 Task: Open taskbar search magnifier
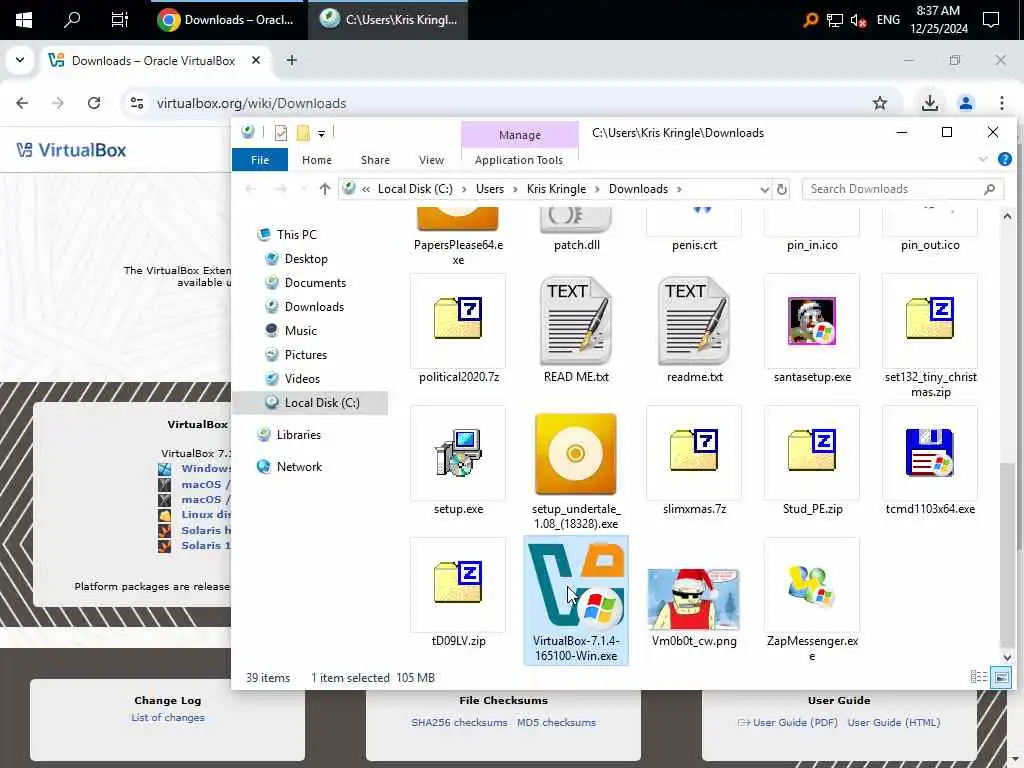point(72,20)
